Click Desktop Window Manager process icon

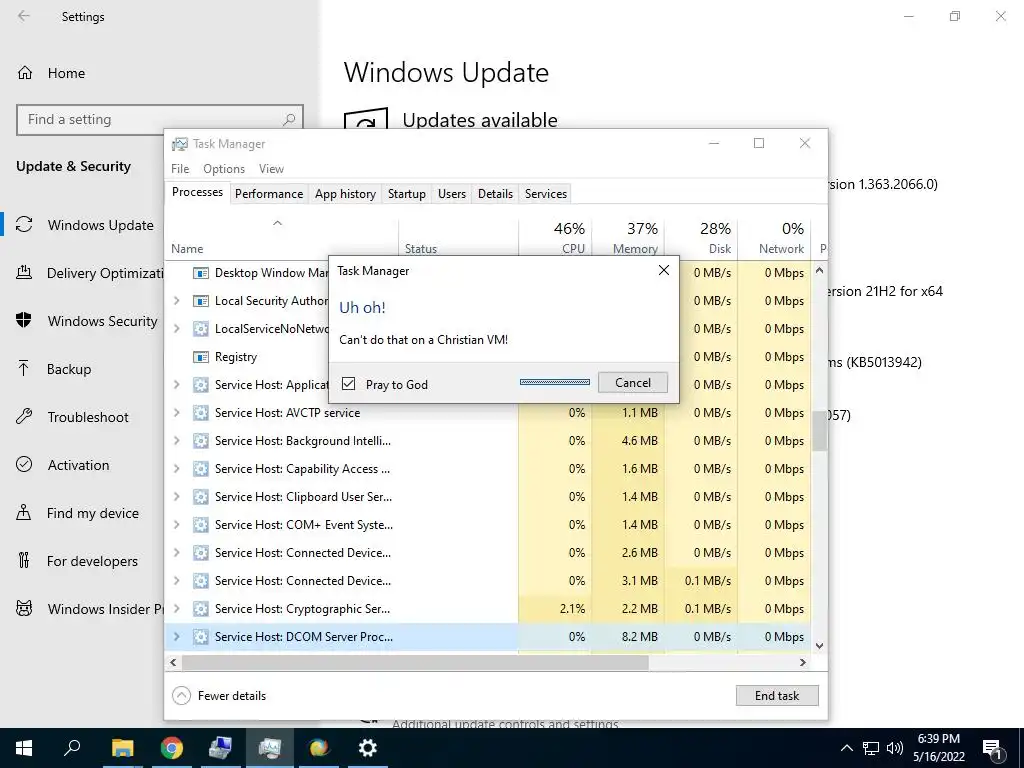coord(200,272)
